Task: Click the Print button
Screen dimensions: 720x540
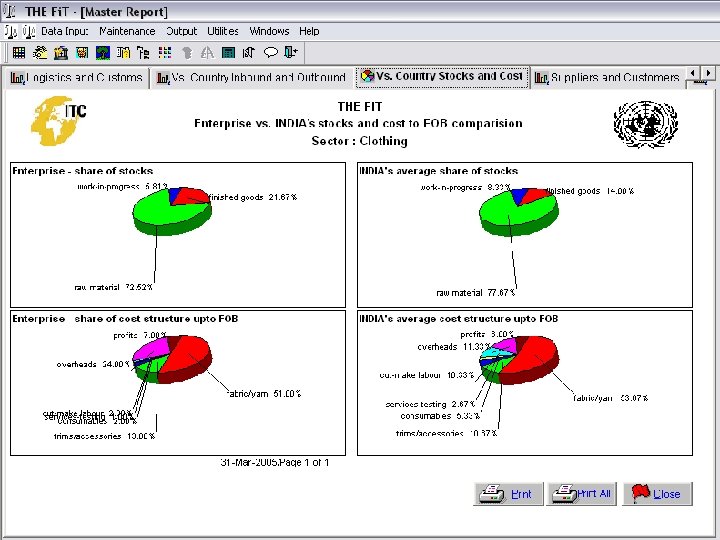Action: [508, 494]
